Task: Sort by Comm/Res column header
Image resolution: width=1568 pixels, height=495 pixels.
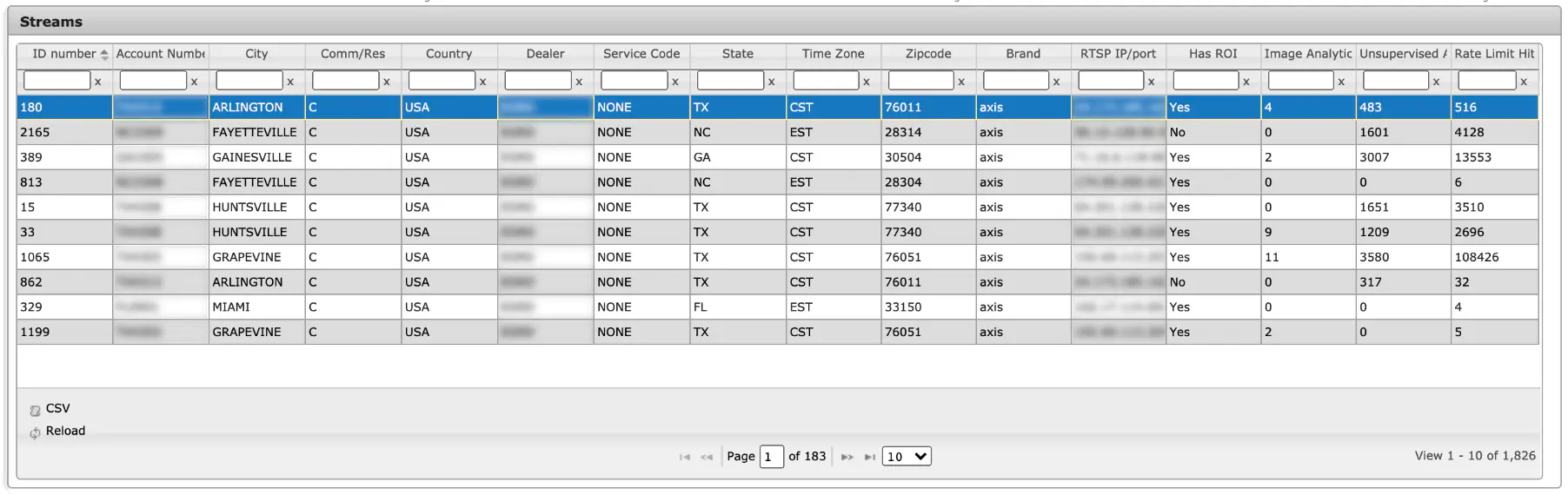Action: coord(353,54)
